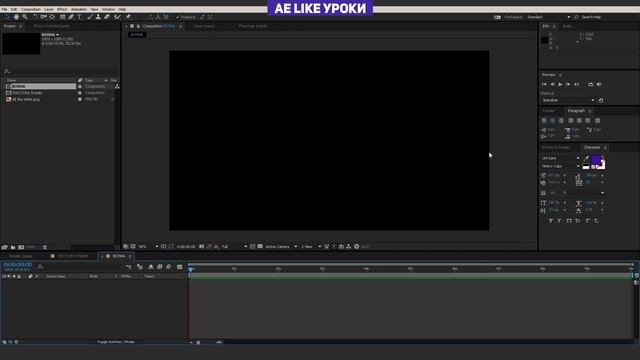Select the Eraser tool
Screen dimensions: 640x360
(107, 17)
